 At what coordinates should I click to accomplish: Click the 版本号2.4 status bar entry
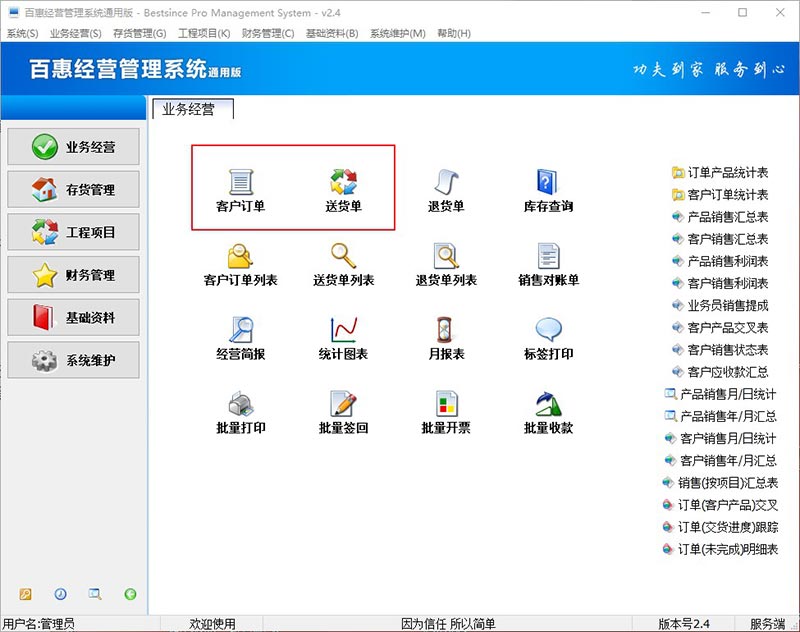click(x=684, y=624)
